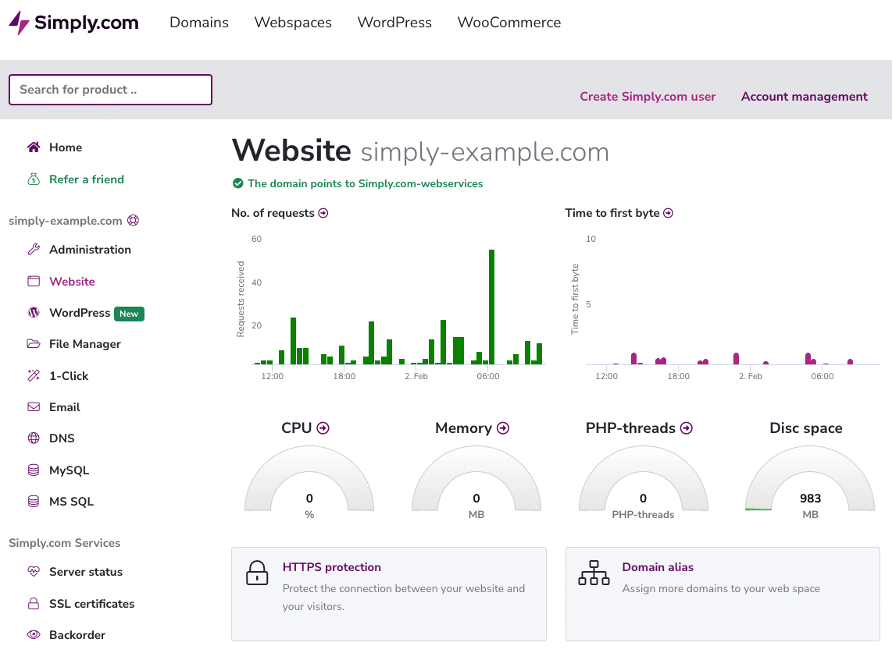Open the Domain alias link

(x=658, y=567)
